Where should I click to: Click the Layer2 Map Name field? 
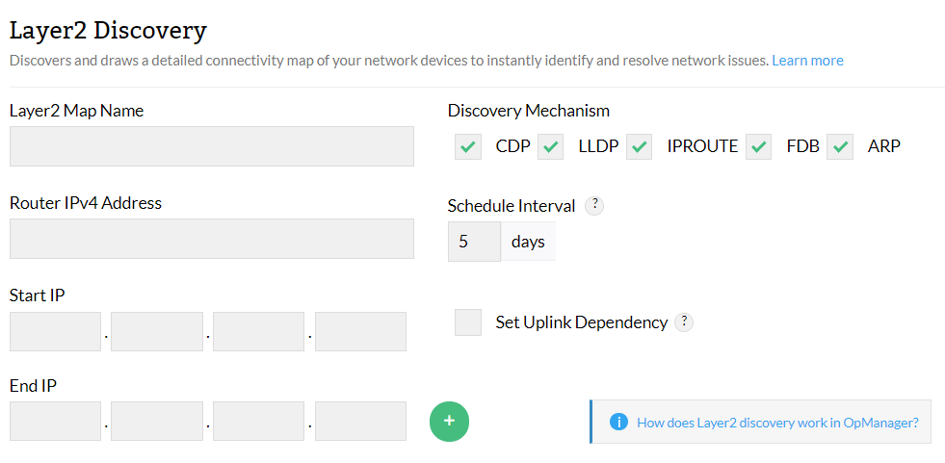[212, 146]
